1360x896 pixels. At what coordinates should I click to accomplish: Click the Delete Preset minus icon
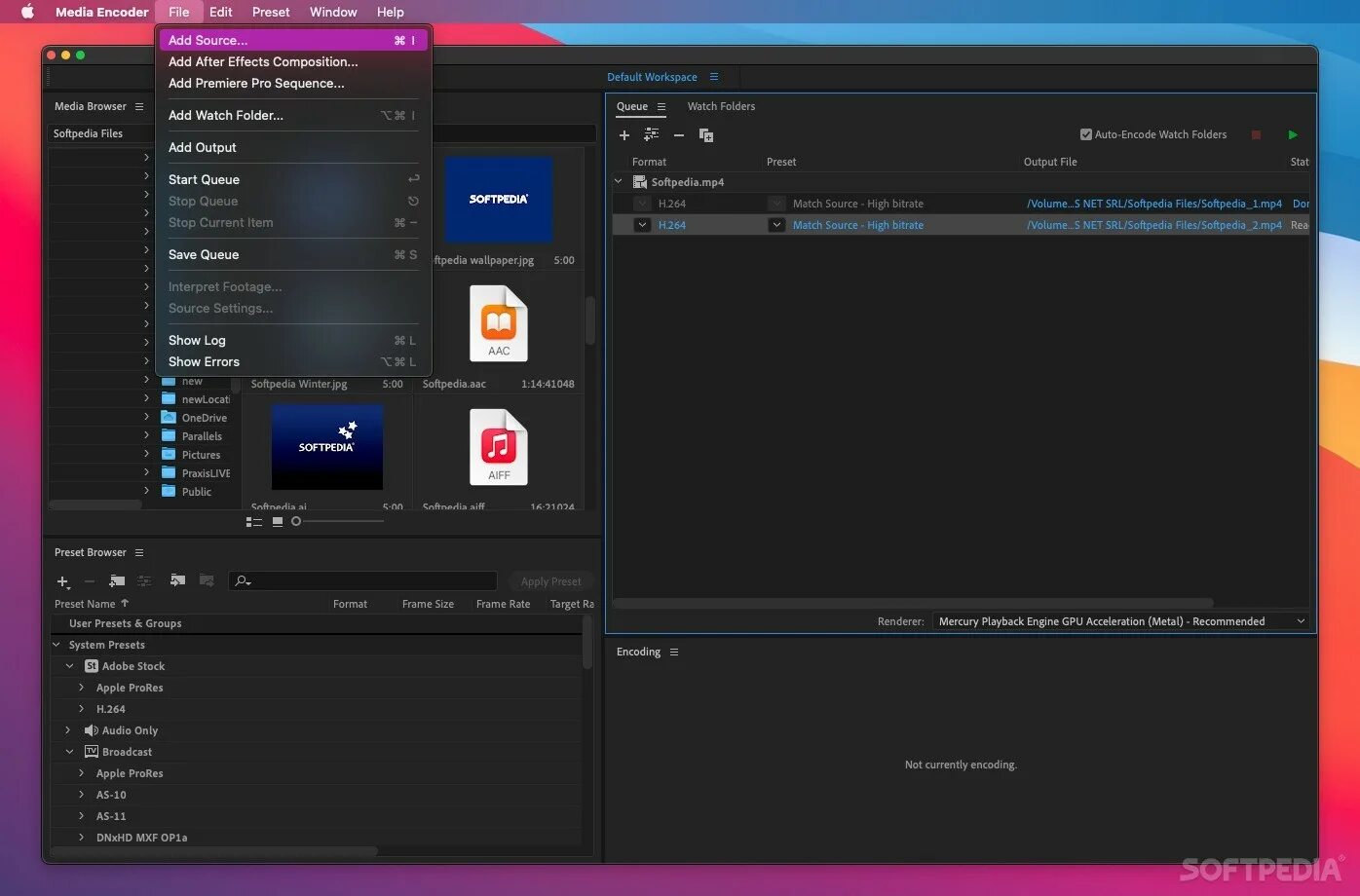(90, 581)
